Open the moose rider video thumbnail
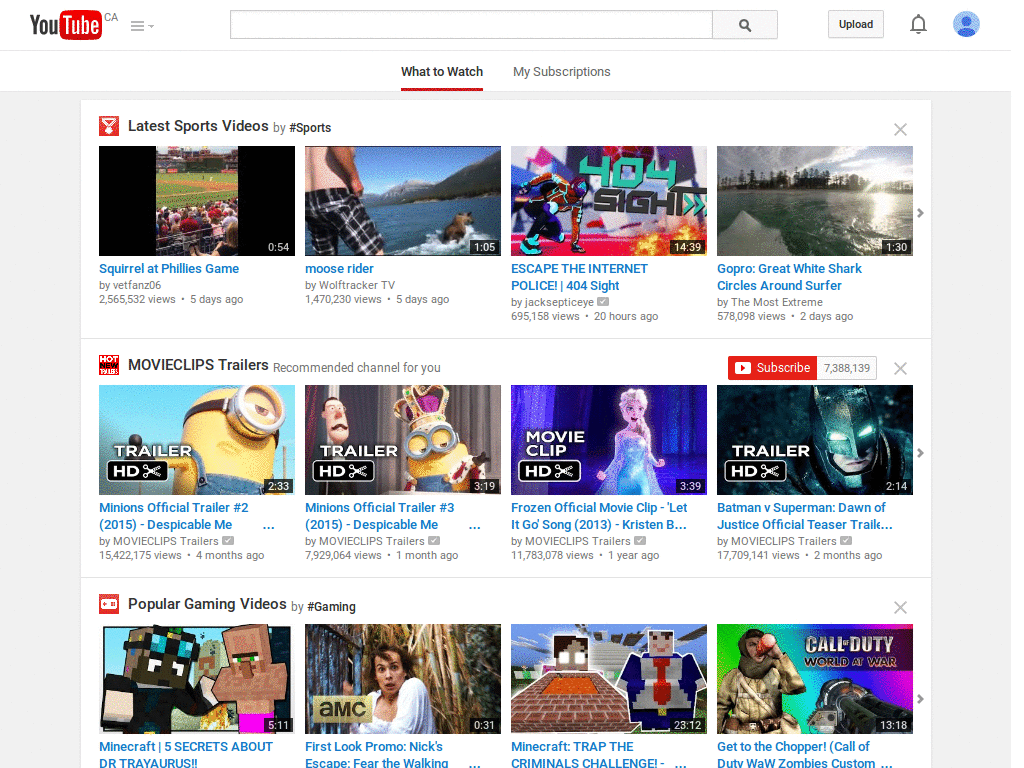Viewport: 1024px width, 768px height. (x=403, y=201)
